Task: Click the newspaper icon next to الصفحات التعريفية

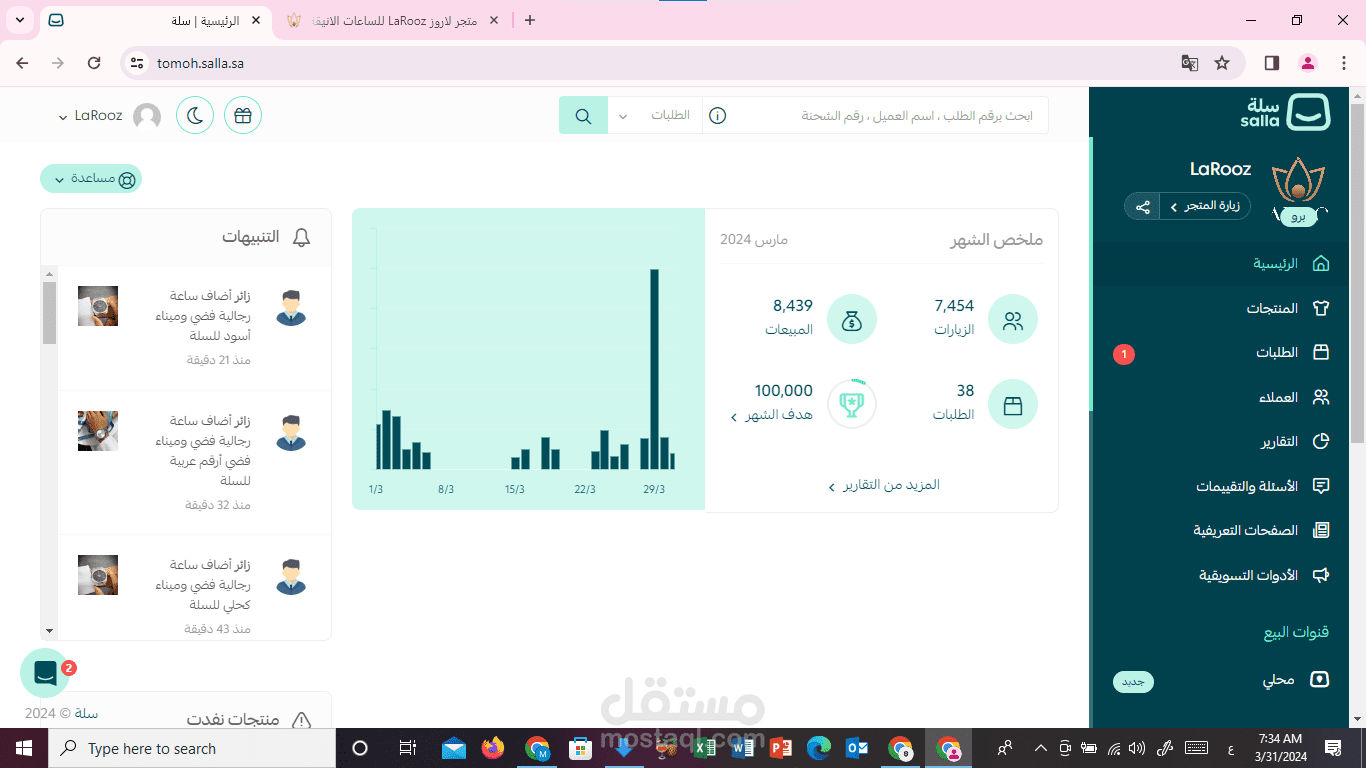Action: pos(1320,530)
